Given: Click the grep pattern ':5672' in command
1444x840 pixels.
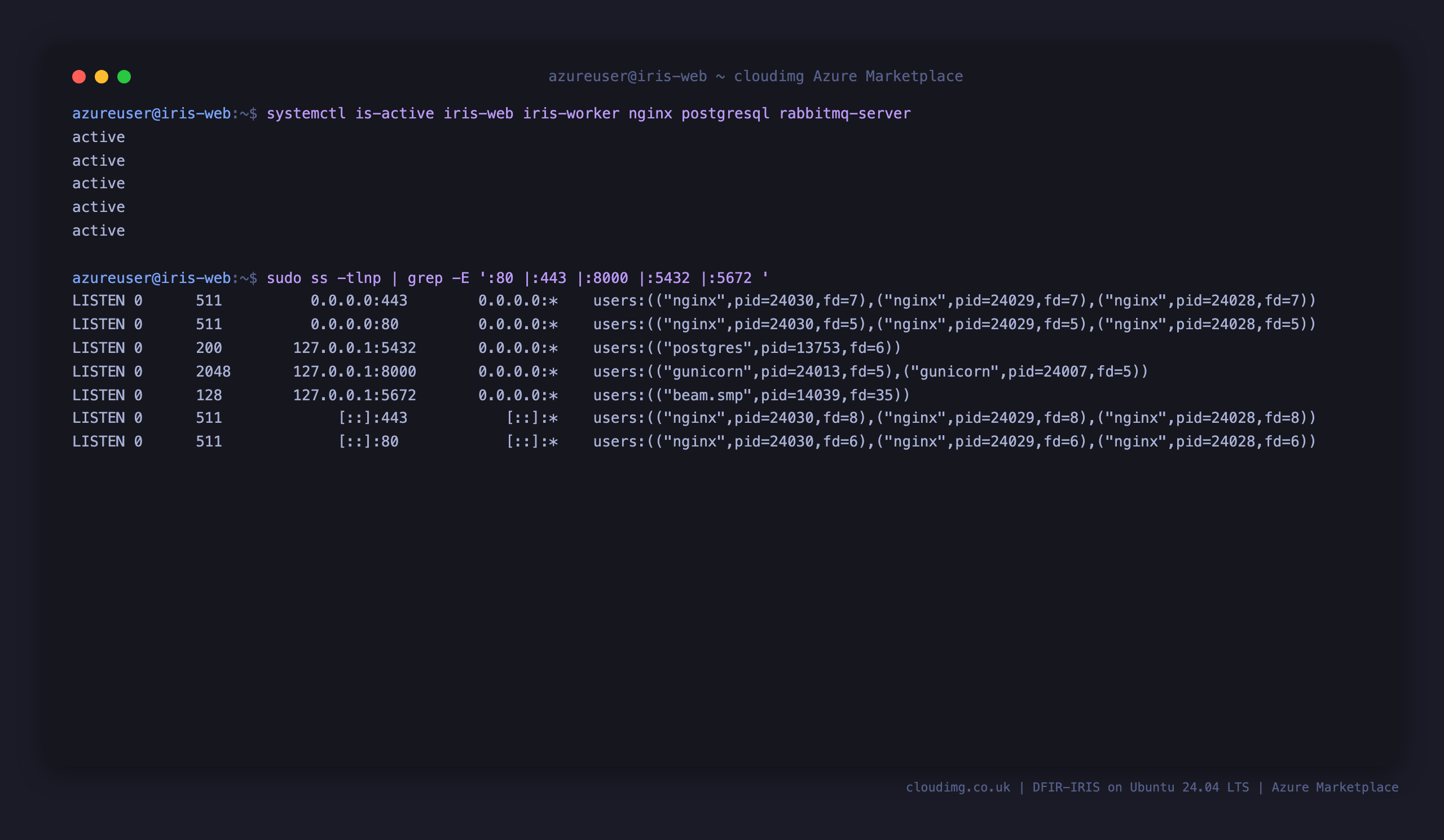Looking at the screenshot, I should coord(729,278).
